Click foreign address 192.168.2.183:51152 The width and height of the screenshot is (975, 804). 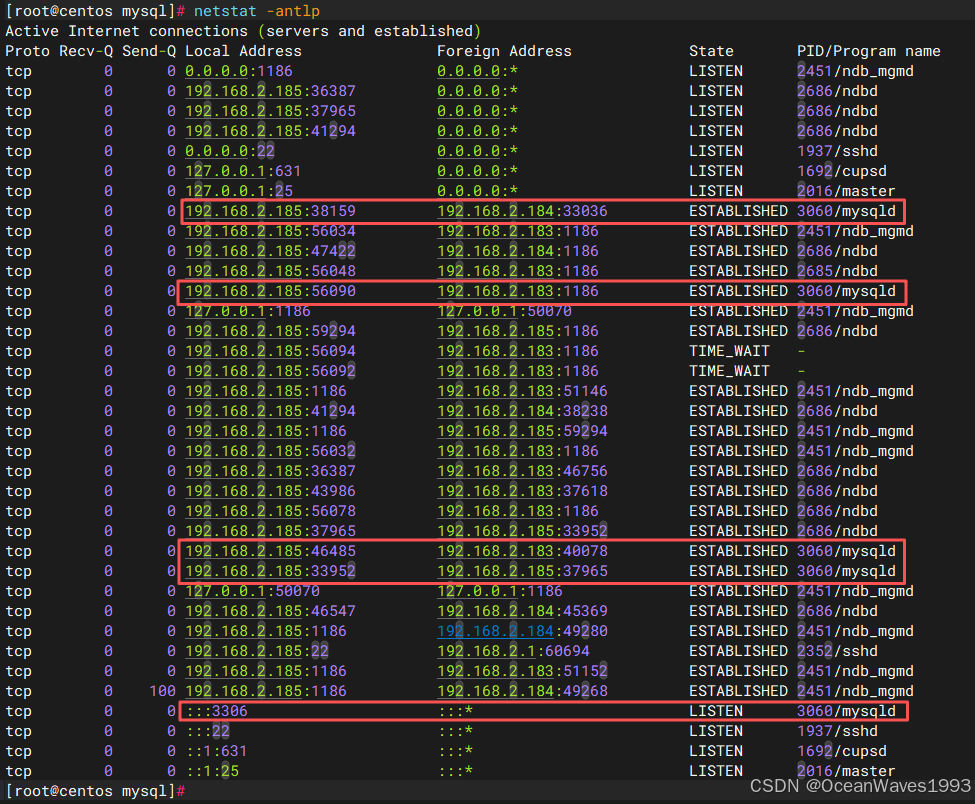point(522,671)
